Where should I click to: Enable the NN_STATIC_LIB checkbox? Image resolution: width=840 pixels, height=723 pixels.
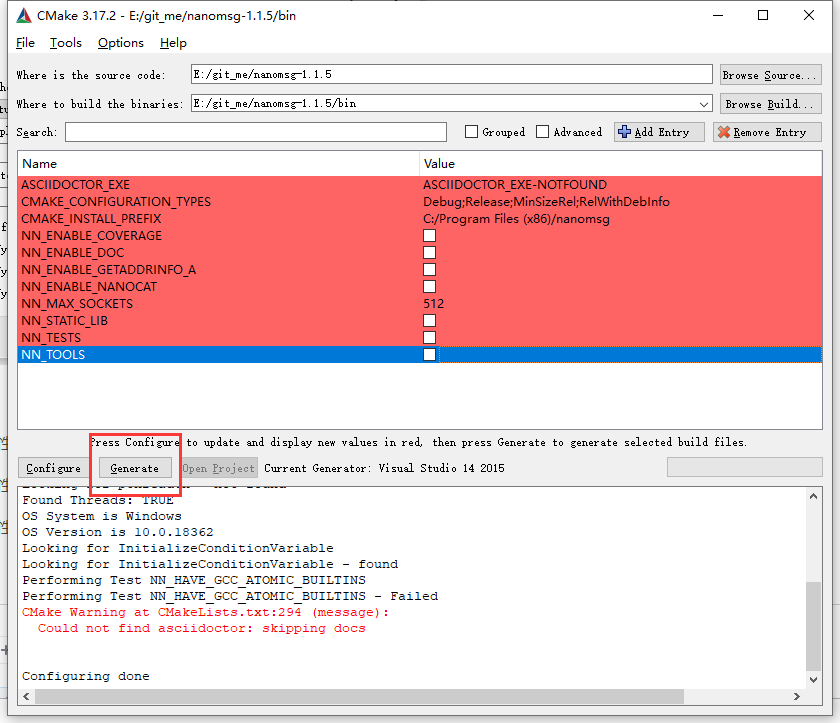[429, 320]
